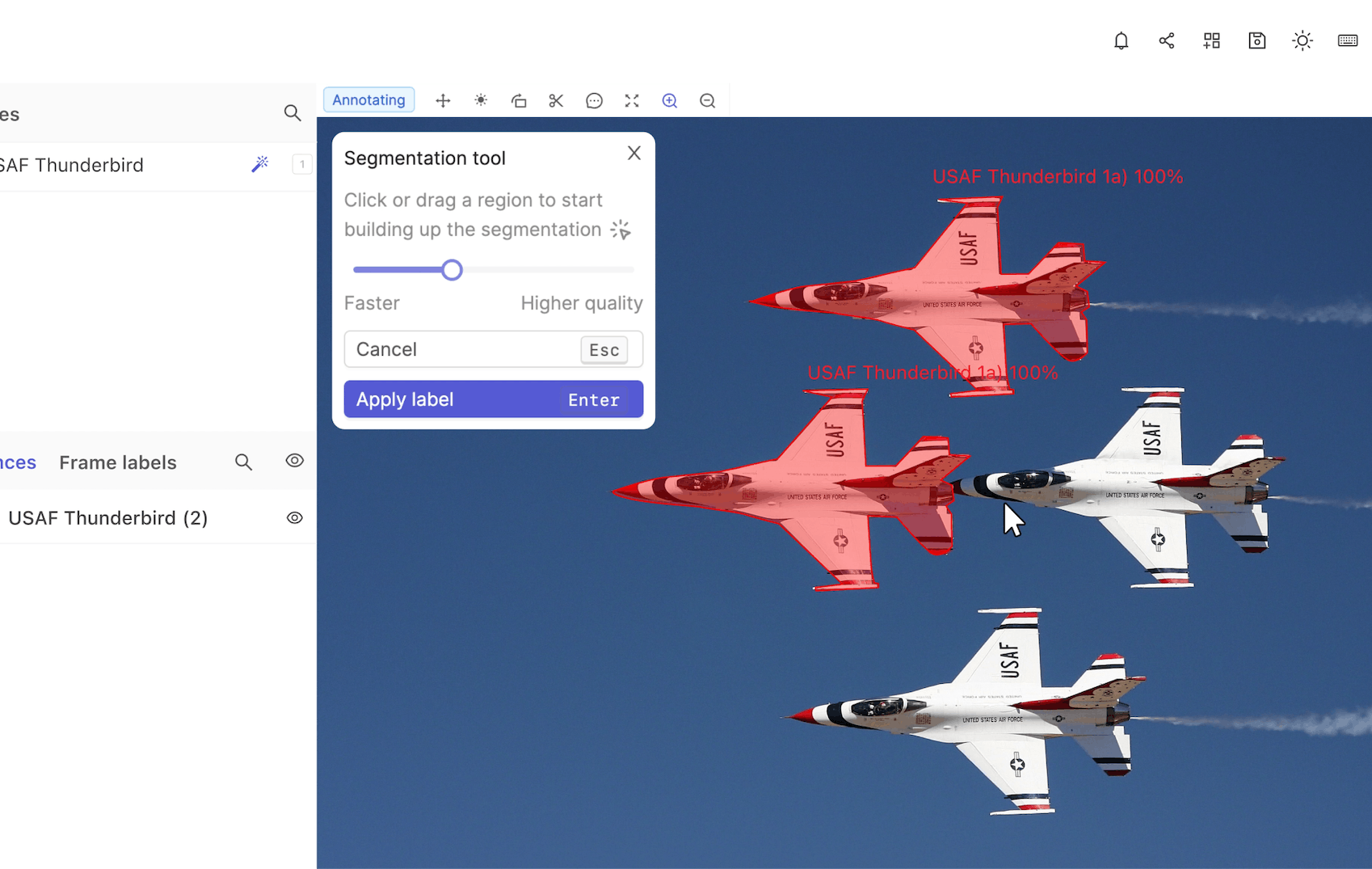Open the notifications bell
The image size is (1372, 869).
[x=1121, y=40]
